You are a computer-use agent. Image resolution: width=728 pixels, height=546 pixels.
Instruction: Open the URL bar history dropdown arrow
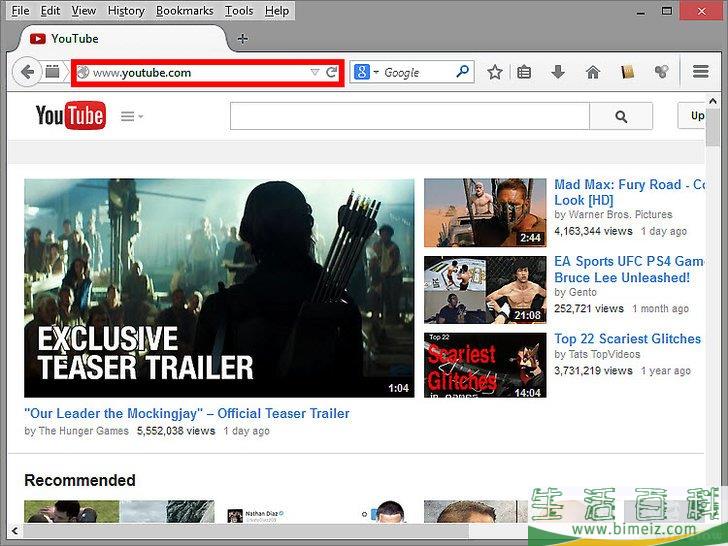pyautogui.click(x=315, y=72)
